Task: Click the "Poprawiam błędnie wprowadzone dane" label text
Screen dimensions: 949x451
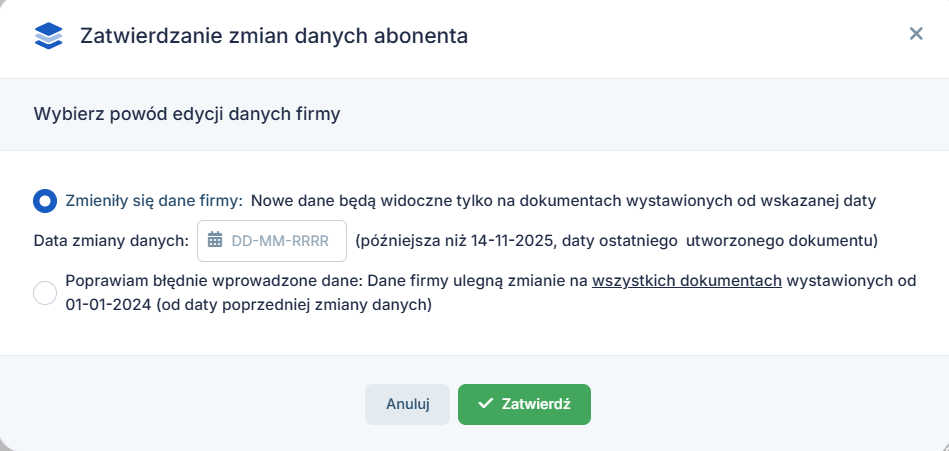Action: (207, 281)
